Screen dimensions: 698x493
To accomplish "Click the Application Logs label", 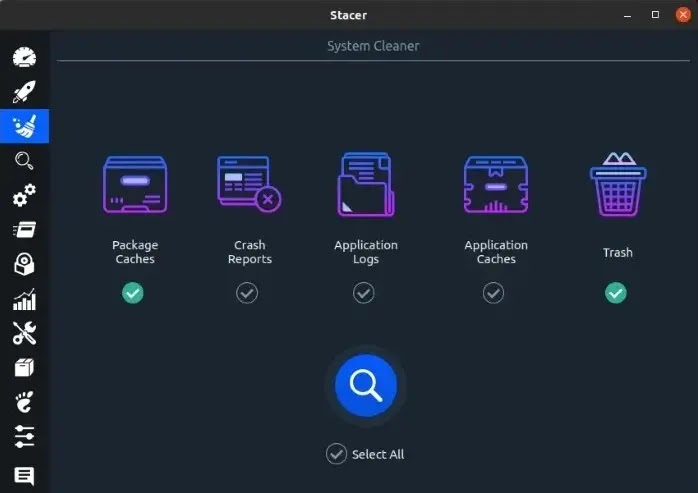I will (x=366, y=252).
